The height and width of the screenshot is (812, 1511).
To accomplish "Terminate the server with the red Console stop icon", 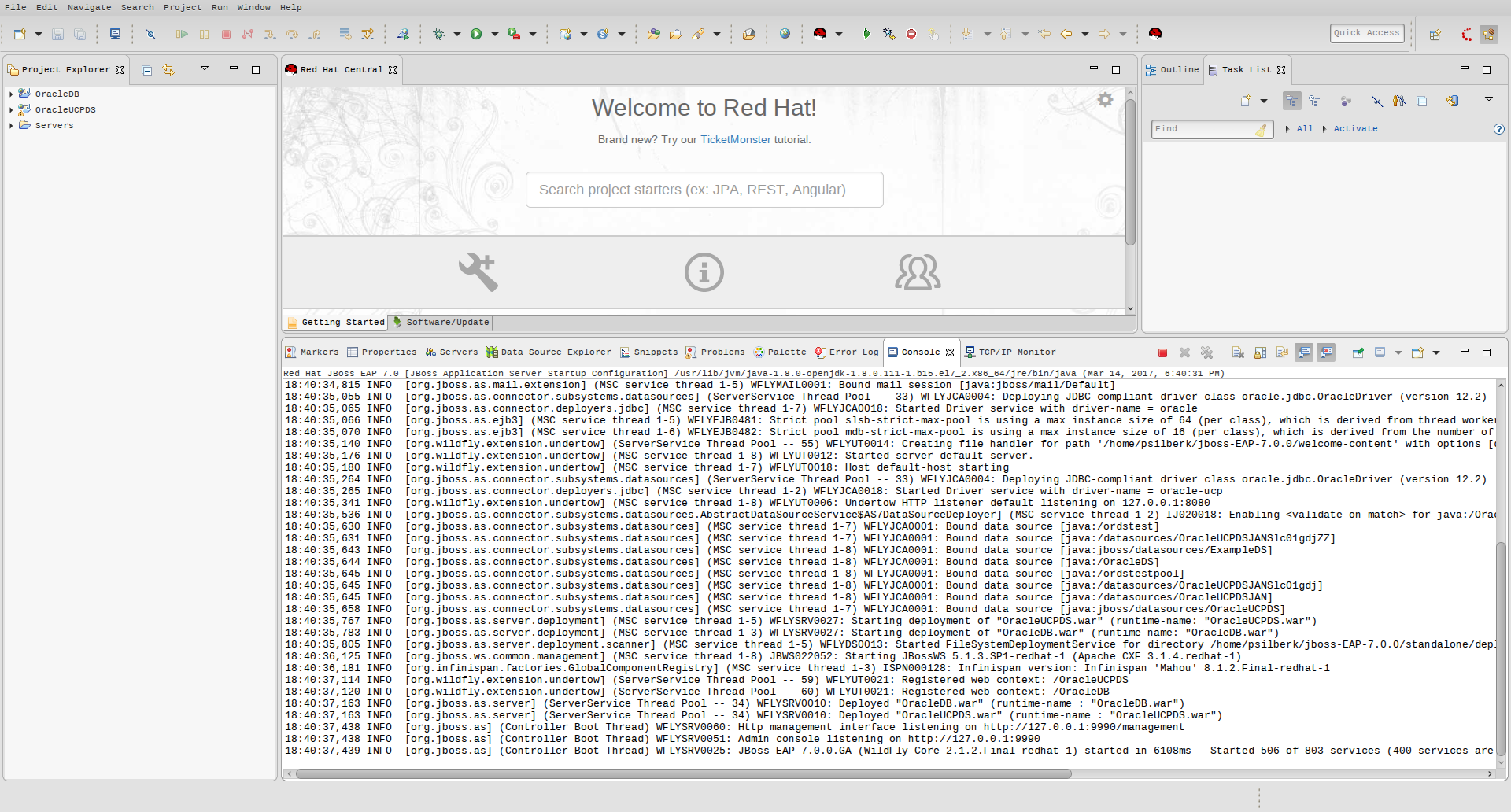I will tap(1162, 352).
